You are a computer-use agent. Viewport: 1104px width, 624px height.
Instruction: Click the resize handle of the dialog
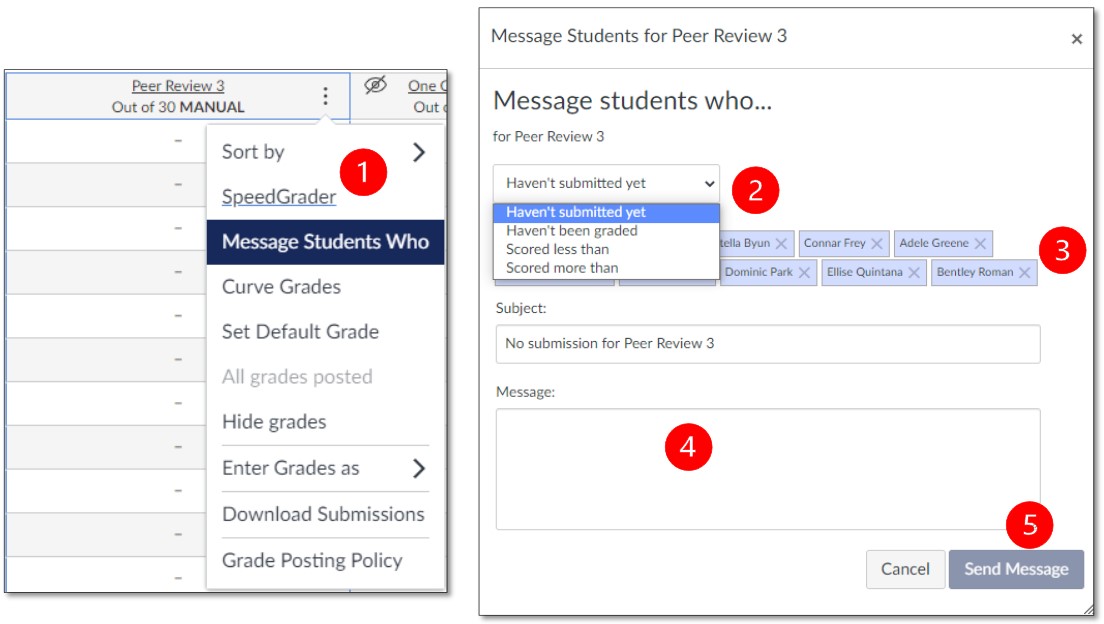point(1089,610)
